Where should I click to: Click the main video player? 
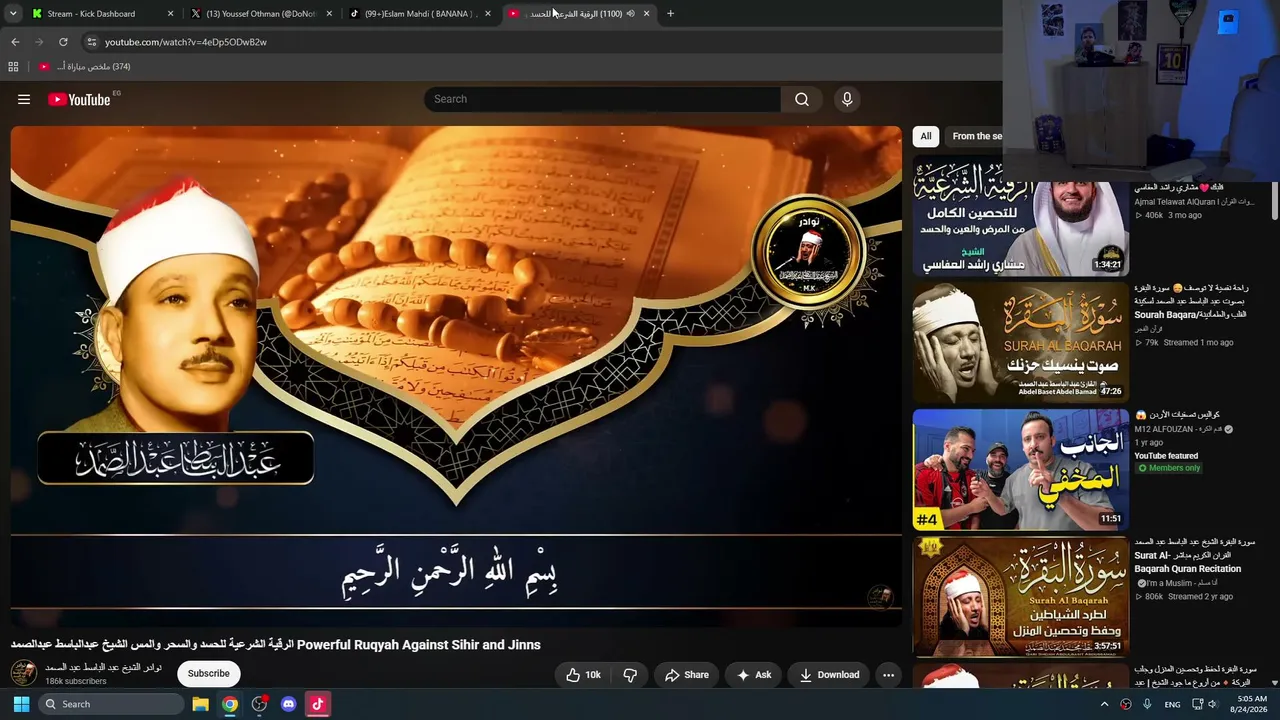pyautogui.click(x=456, y=376)
